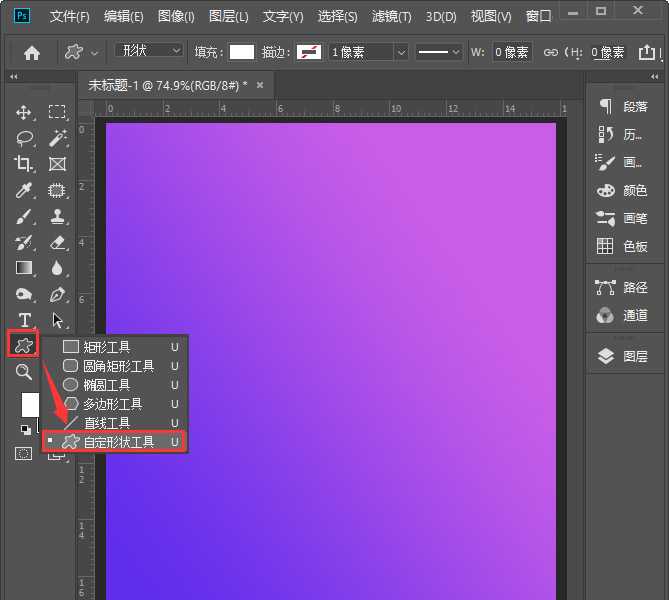
Task: Select the Clone Stamp tool
Action: point(57,216)
